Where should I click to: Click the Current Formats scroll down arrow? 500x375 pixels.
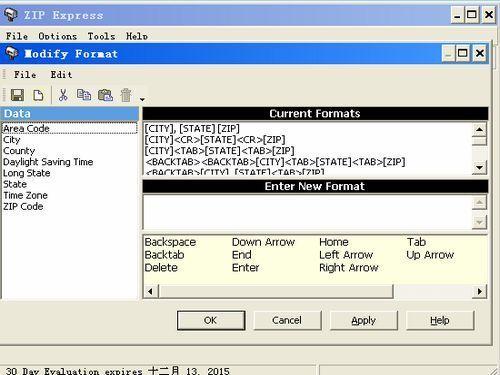(x=479, y=167)
